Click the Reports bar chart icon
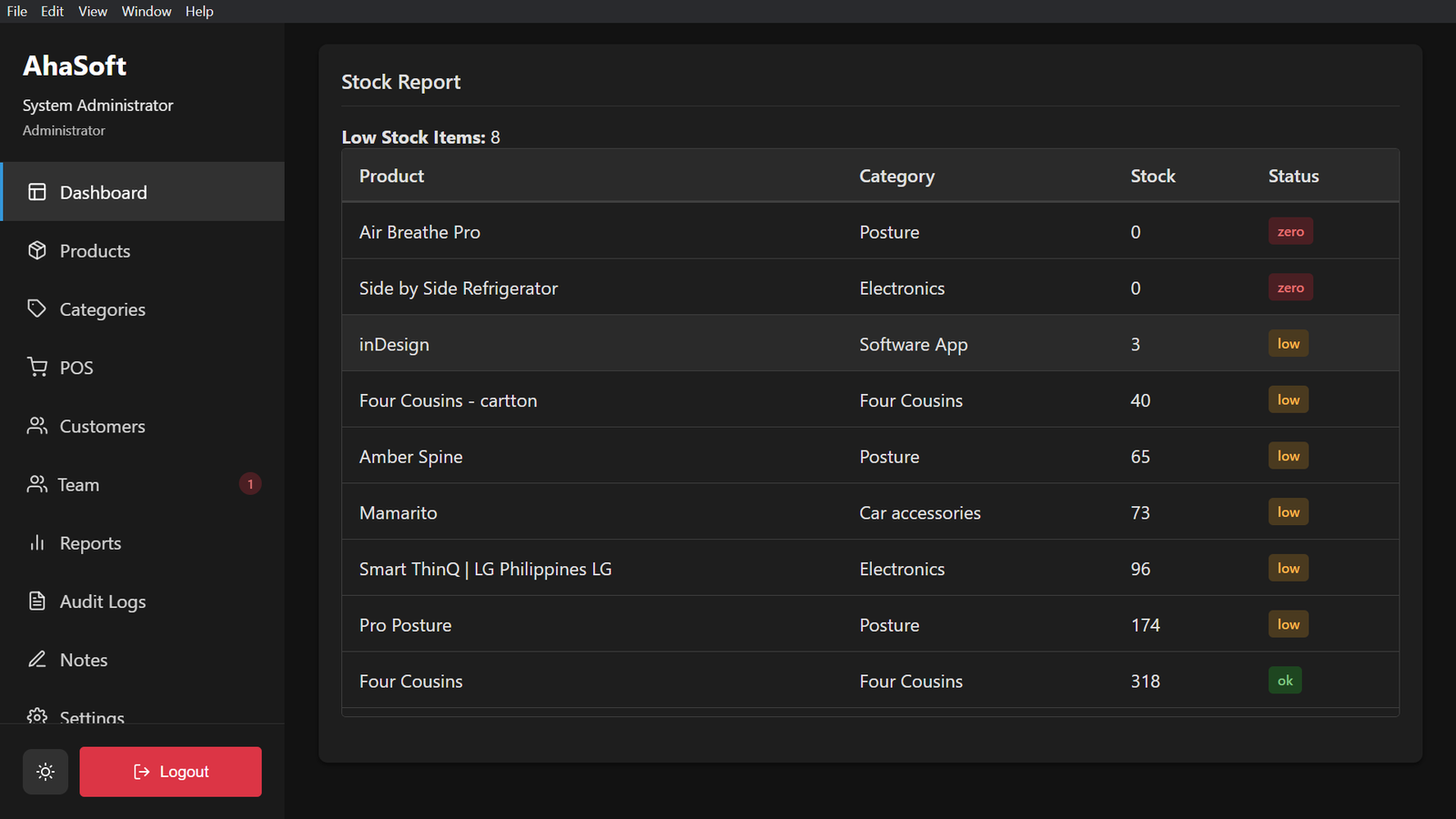This screenshot has width=1456, height=819. pos(36,542)
